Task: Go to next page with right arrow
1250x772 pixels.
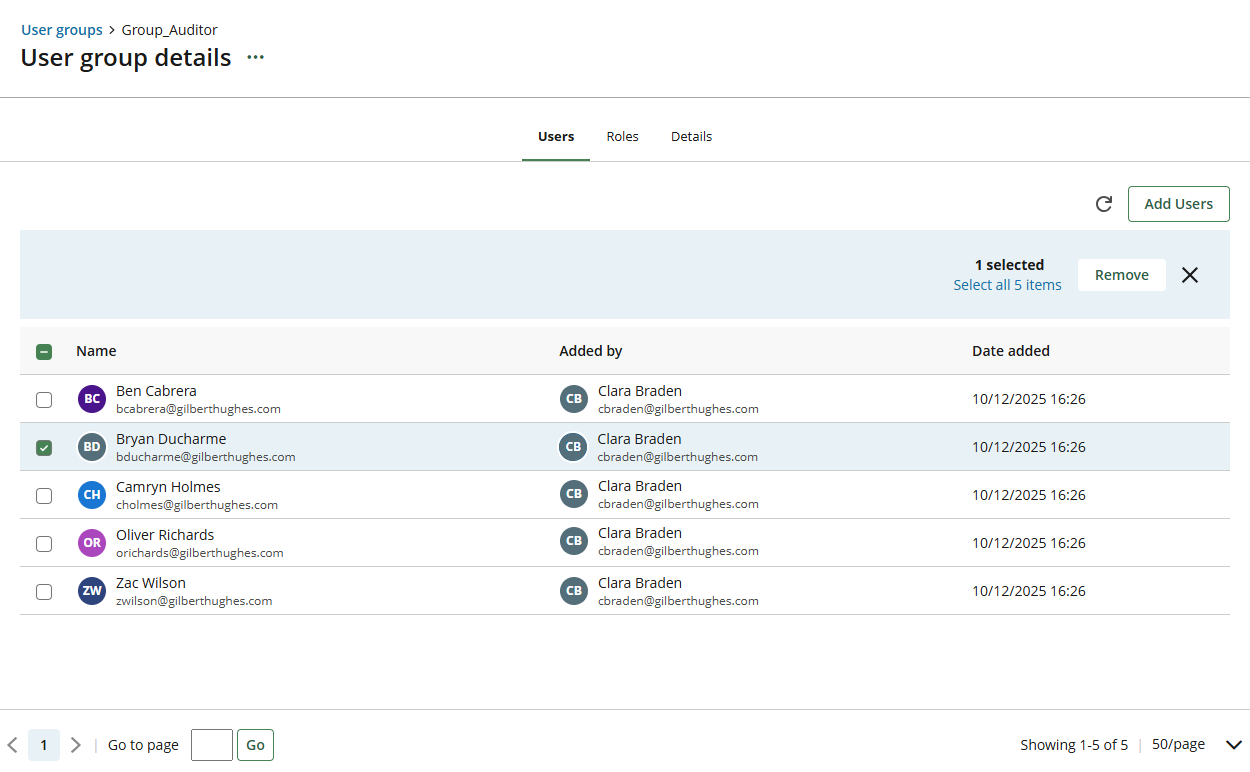Action: click(x=76, y=745)
